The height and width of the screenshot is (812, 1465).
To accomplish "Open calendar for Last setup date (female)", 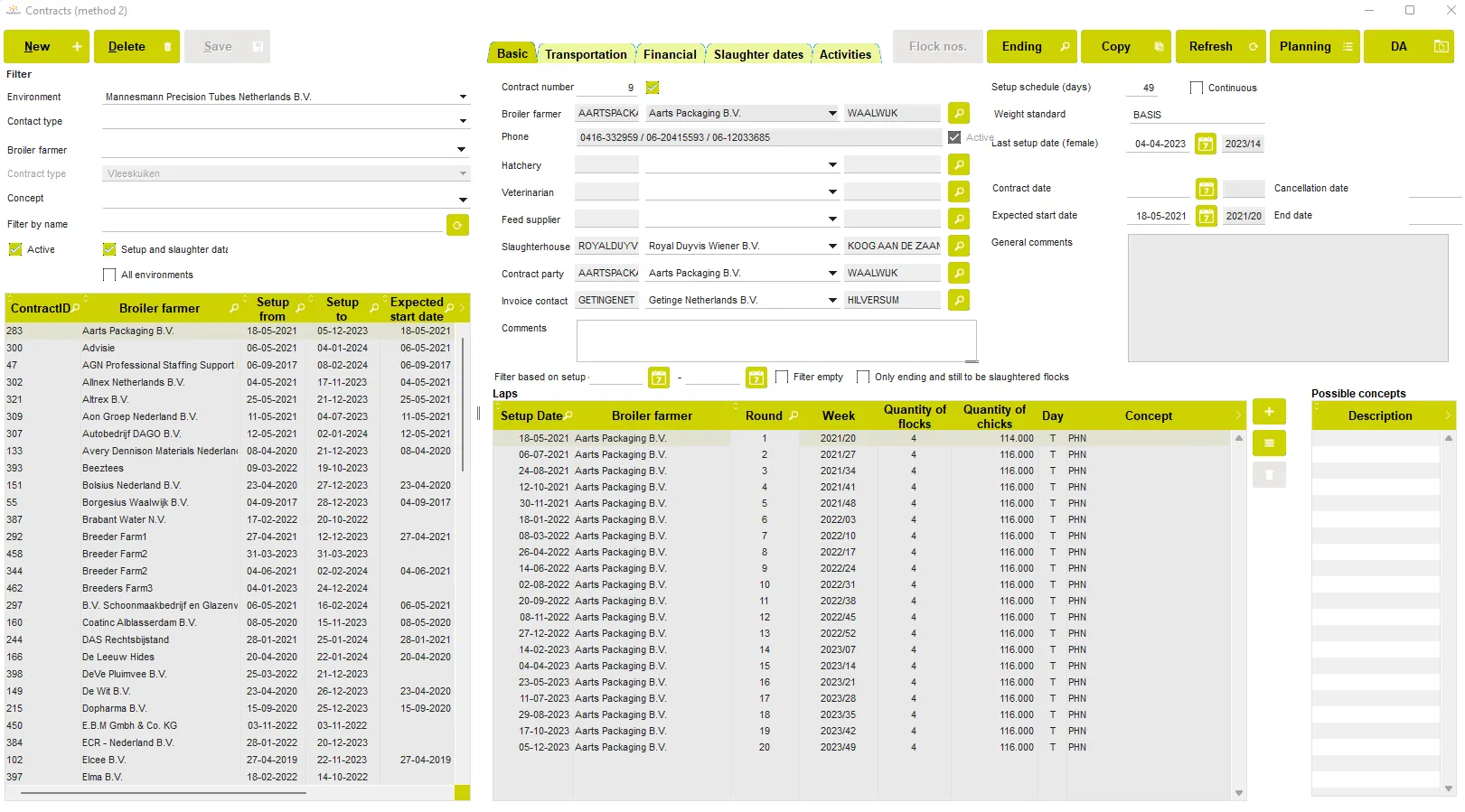I will tap(1206, 144).
